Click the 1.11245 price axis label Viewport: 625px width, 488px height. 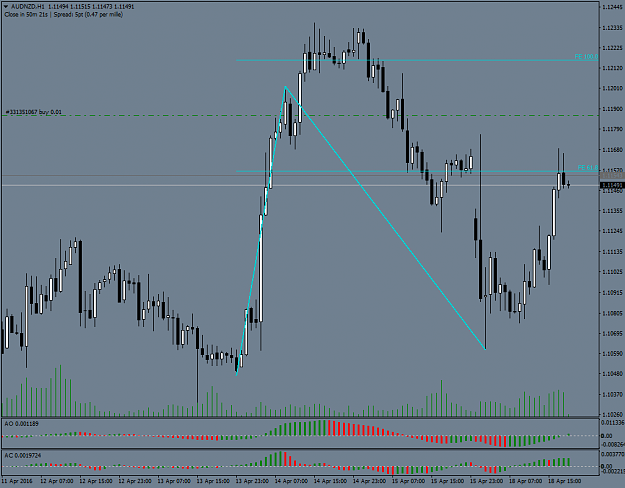(613, 231)
